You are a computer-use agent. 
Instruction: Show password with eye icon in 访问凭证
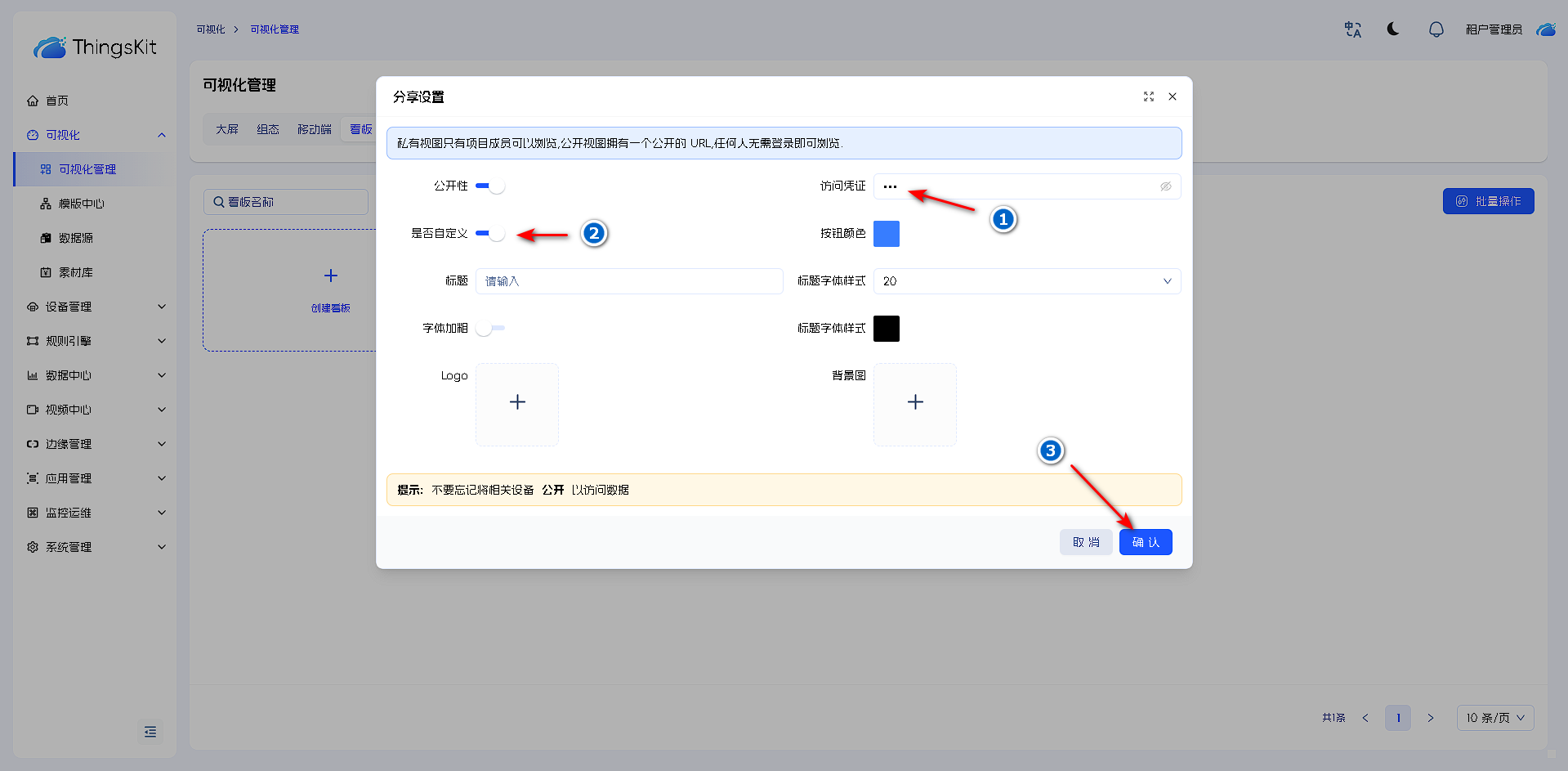pos(1165,186)
